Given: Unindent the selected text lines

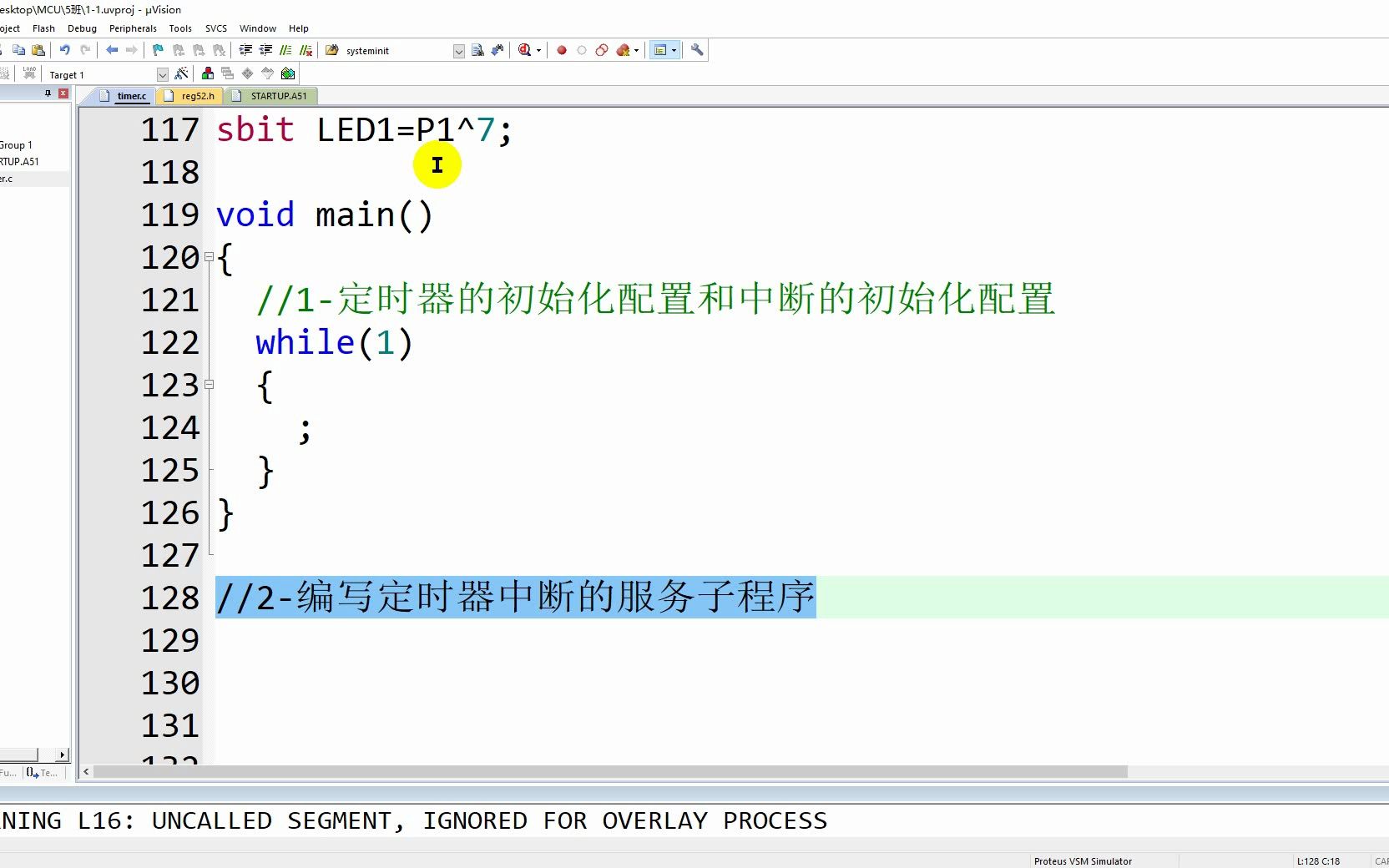Looking at the screenshot, I should click(265, 50).
